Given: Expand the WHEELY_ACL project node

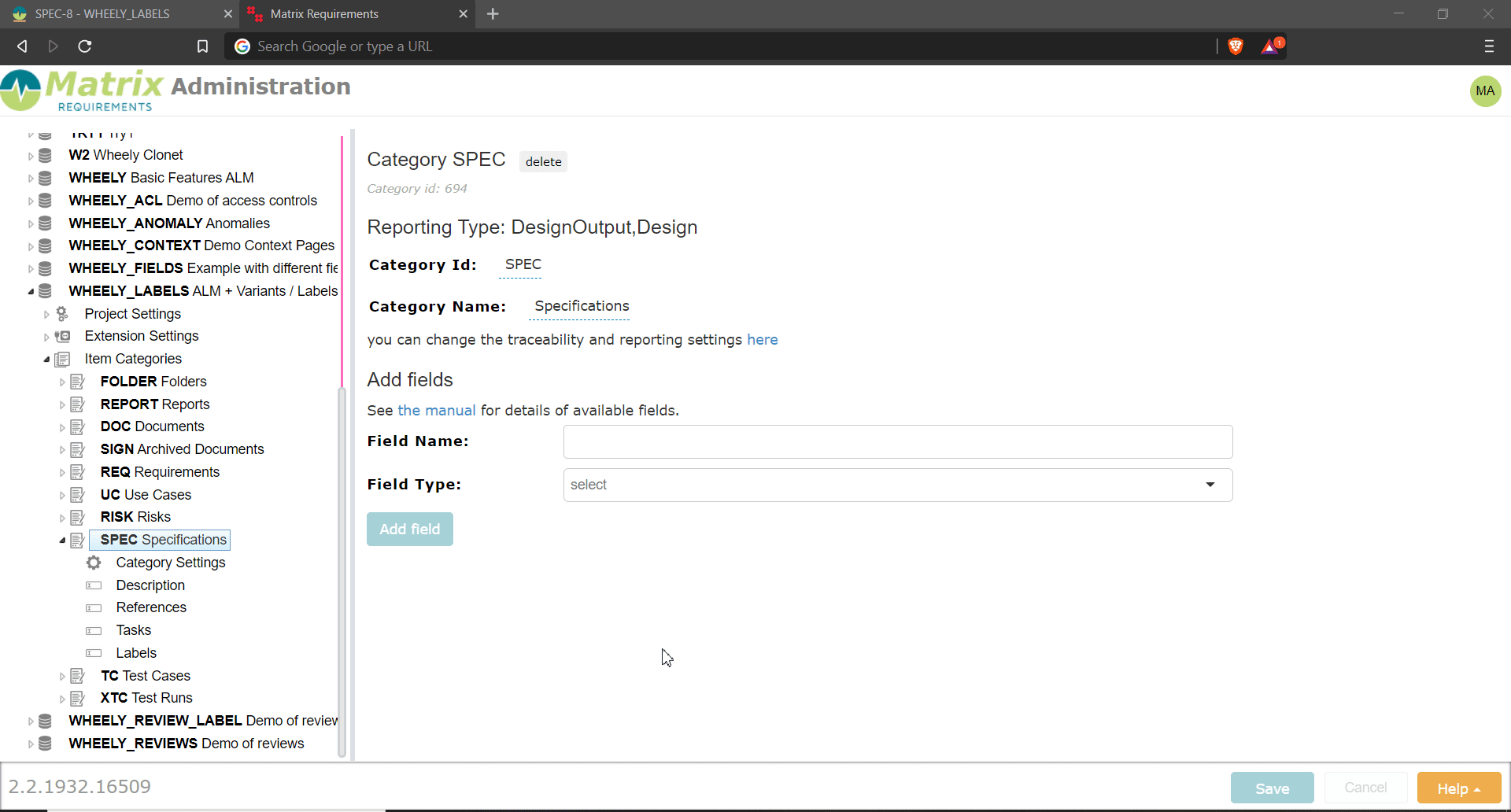Looking at the screenshot, I should [x=31, y=201].
